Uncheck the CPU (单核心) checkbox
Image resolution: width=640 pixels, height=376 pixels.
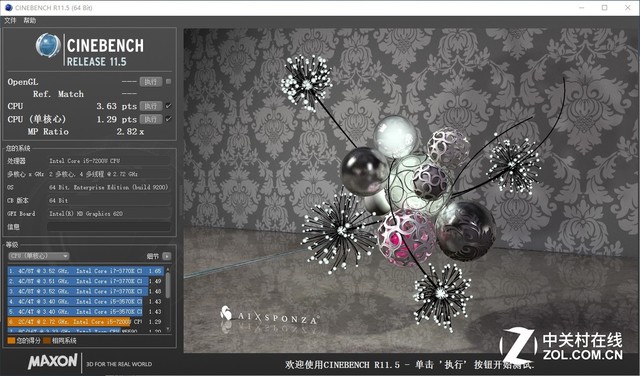point(168,119)
